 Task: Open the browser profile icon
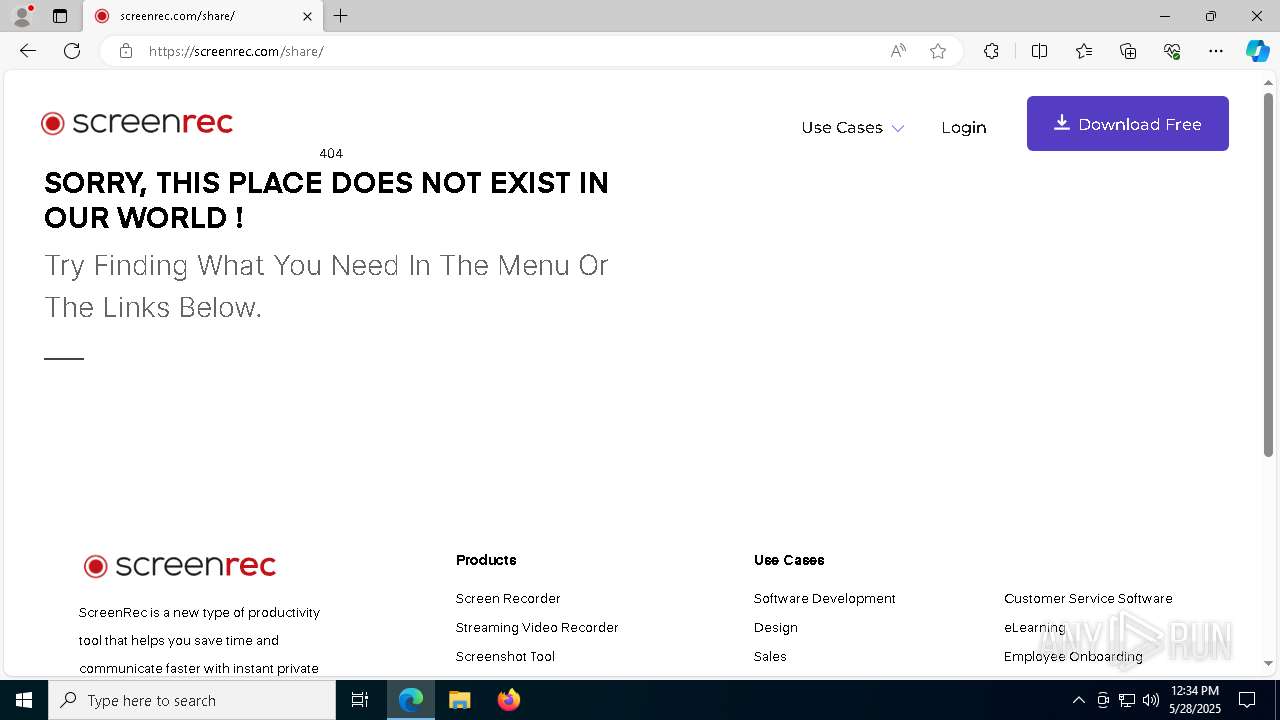(22, 16)
